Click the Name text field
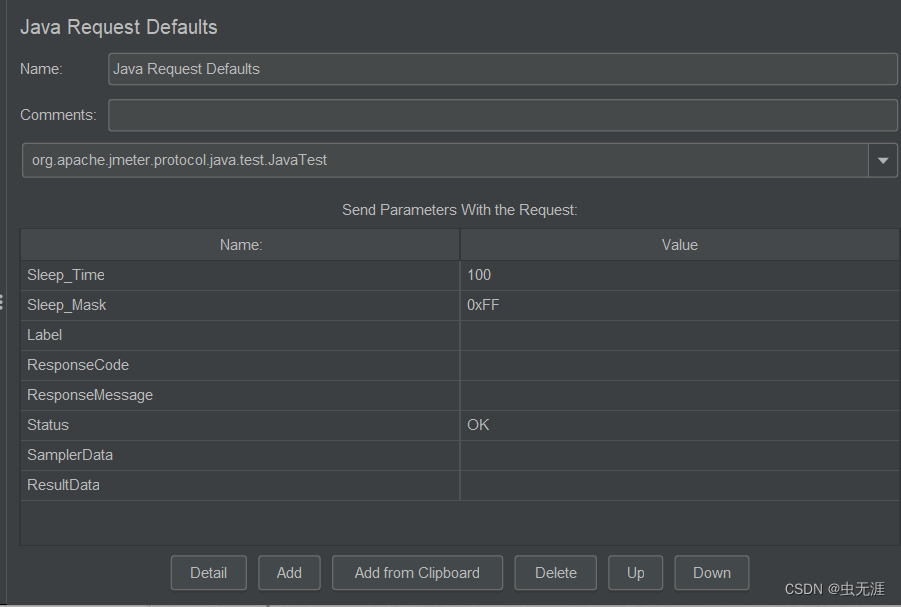 502,69
